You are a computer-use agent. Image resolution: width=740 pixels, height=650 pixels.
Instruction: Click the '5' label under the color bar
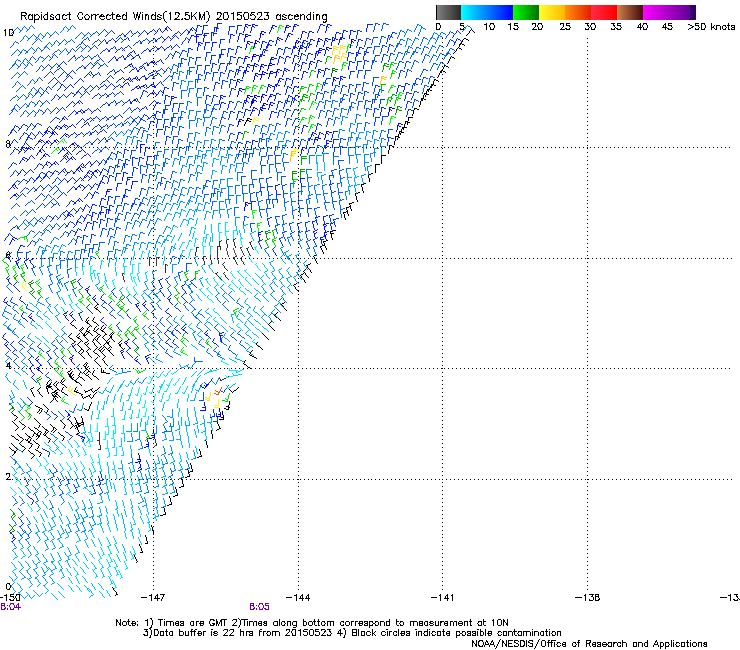(462, 26)
